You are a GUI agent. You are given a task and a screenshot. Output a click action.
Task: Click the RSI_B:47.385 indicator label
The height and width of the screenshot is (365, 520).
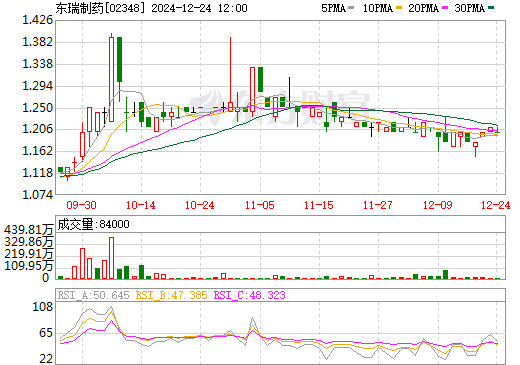coord(171,295)
